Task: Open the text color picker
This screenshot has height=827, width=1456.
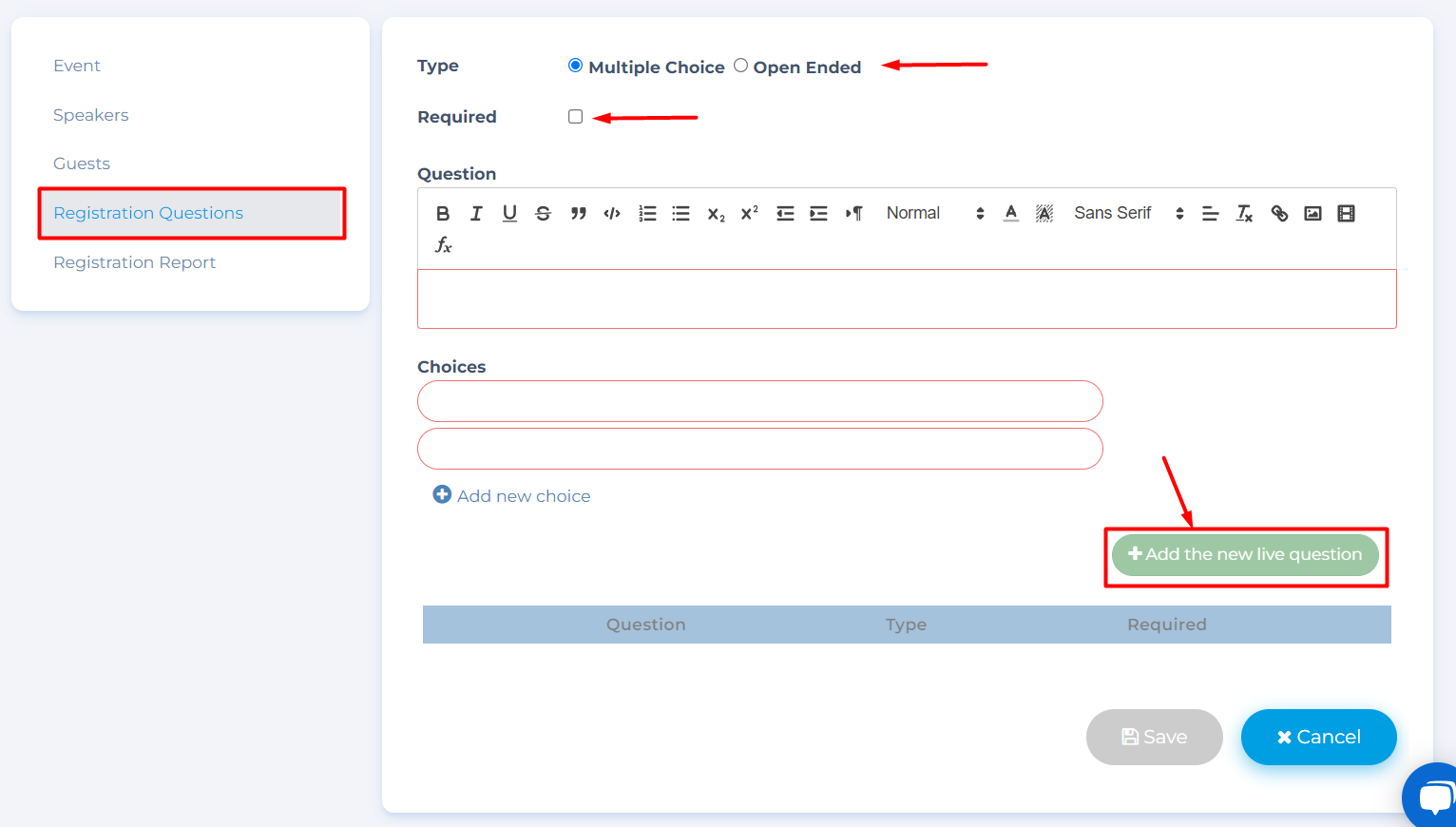Action: 1011,214
